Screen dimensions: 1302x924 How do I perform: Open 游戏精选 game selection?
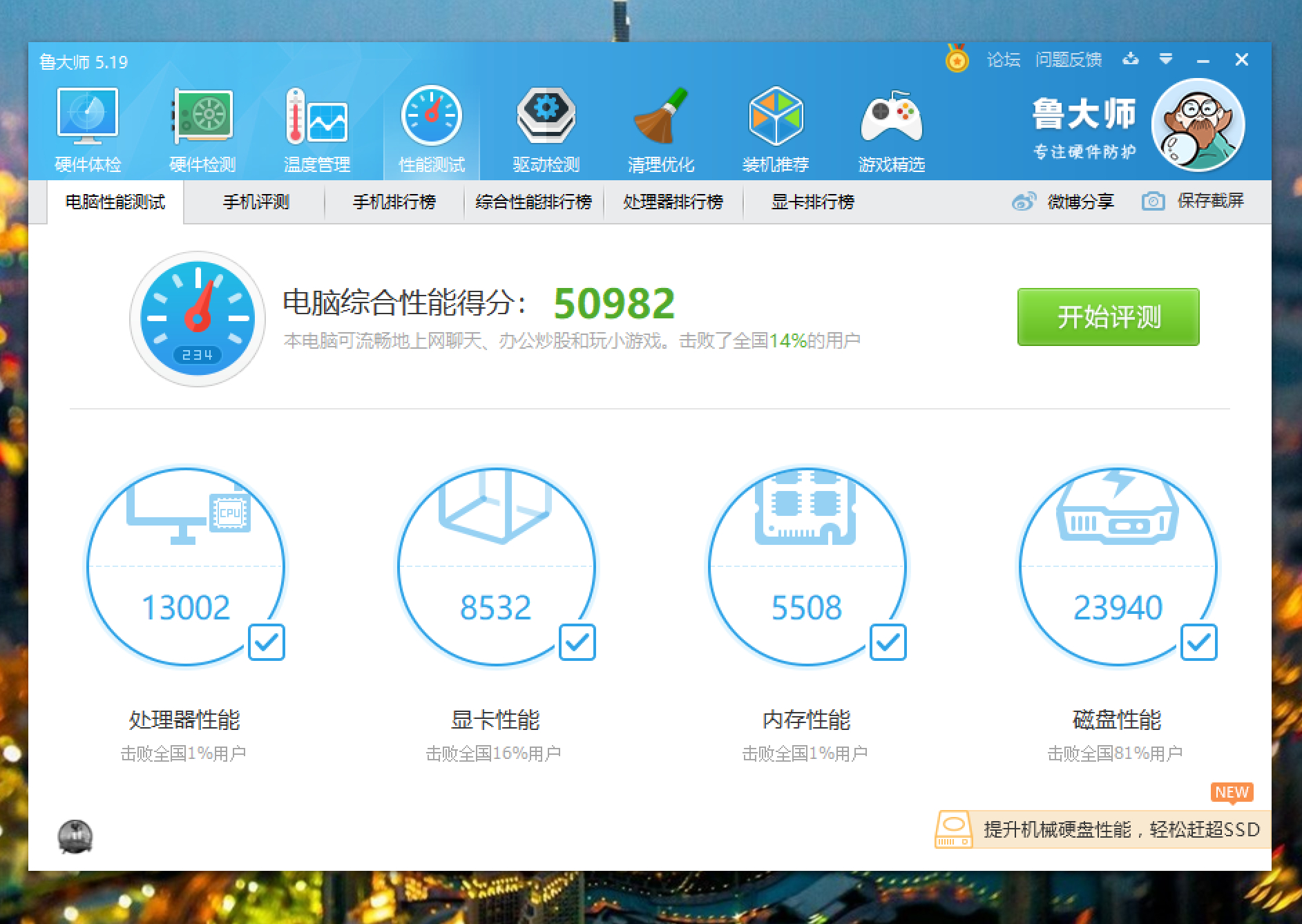pos(892,130)
